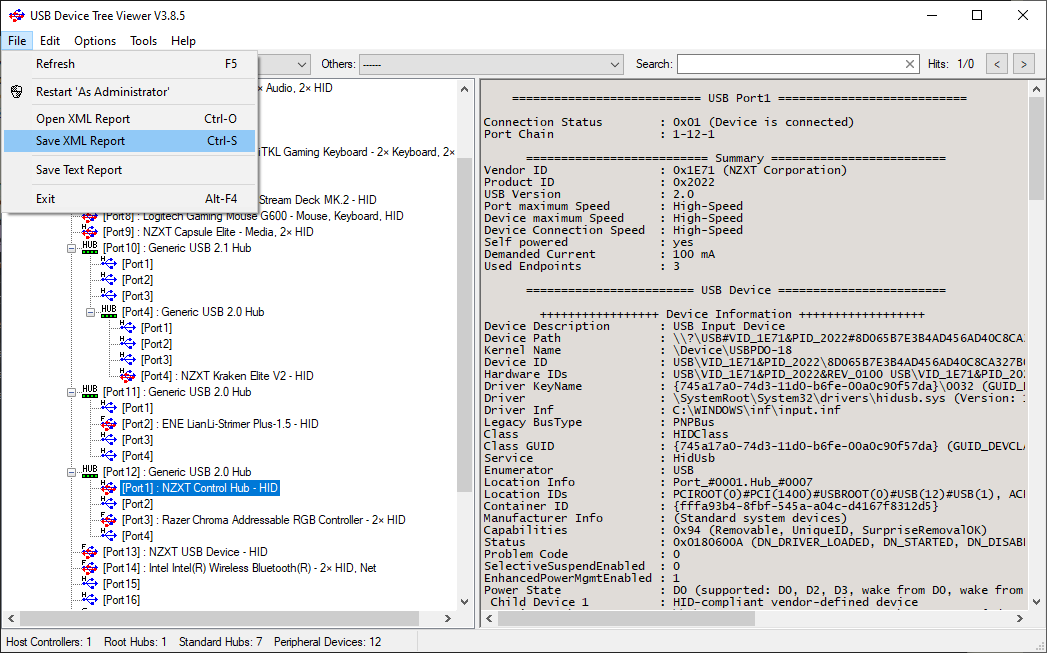Click the shield icon beside Restart As Administrator

[x=17, y=92]
